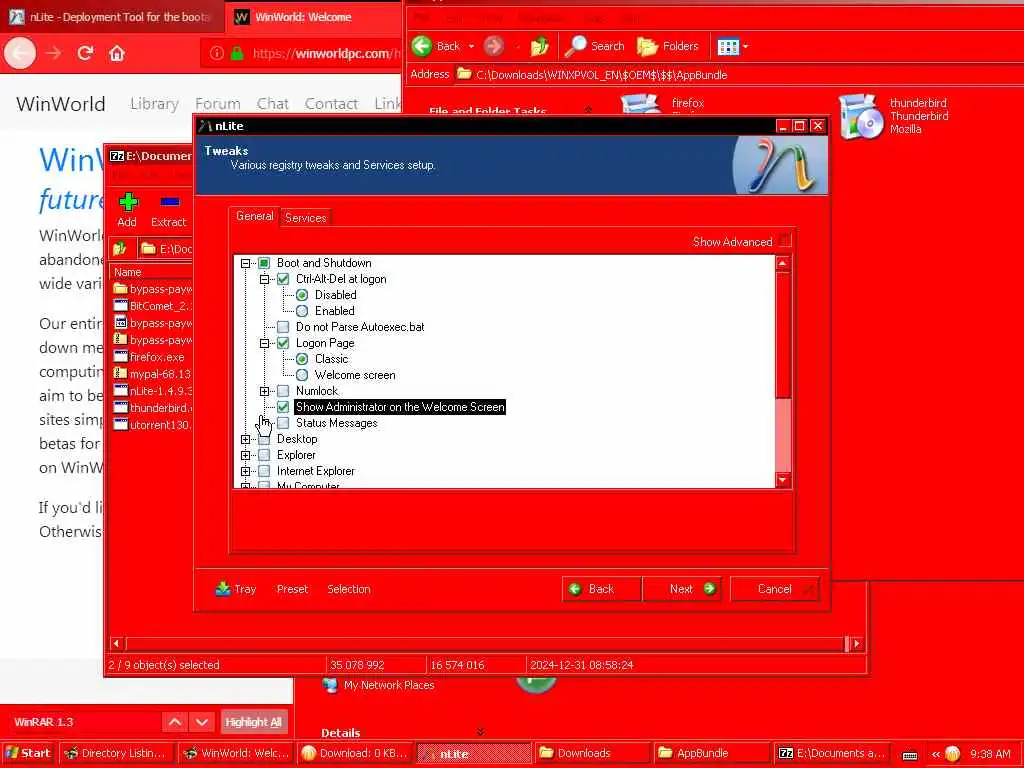This screenshot has height=768, width=1024.
Task: Collapse the Logon Page node
Action: point(264,343)
